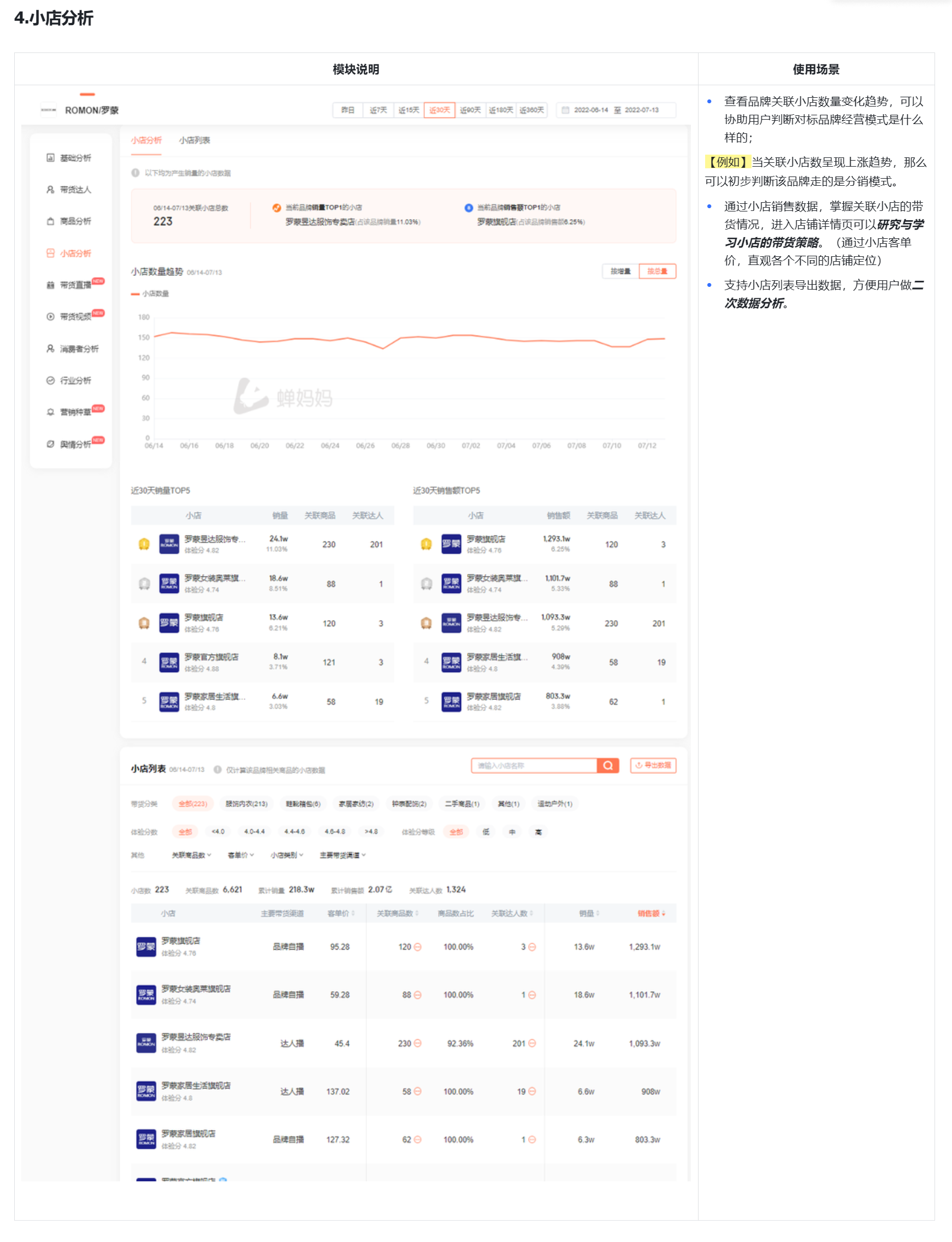
Task: Sort table by 销量 column
Action: pos(589,913)
